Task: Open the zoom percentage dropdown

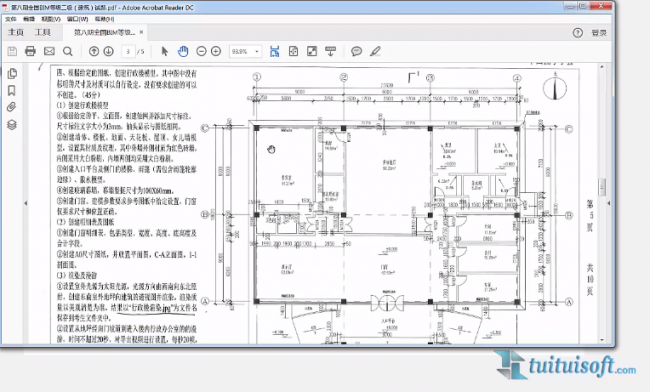Action: click(245, 51)
